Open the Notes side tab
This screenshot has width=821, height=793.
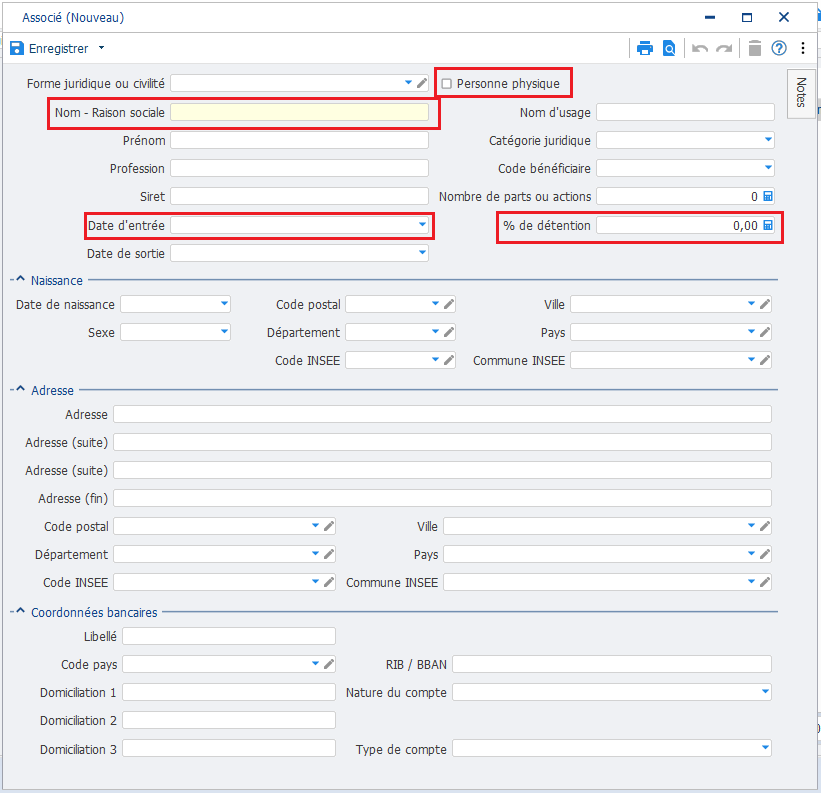(801, 94)
